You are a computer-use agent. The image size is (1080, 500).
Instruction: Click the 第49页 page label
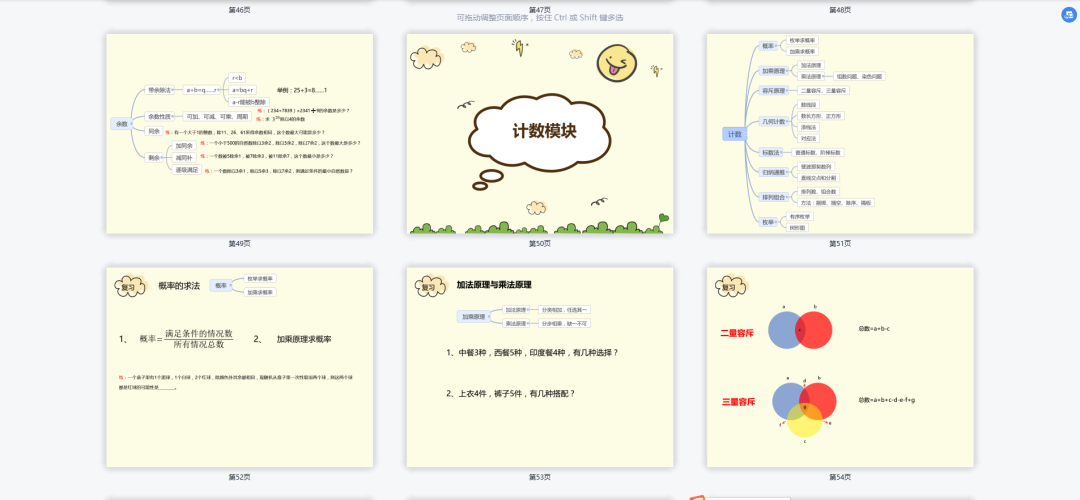240,243
